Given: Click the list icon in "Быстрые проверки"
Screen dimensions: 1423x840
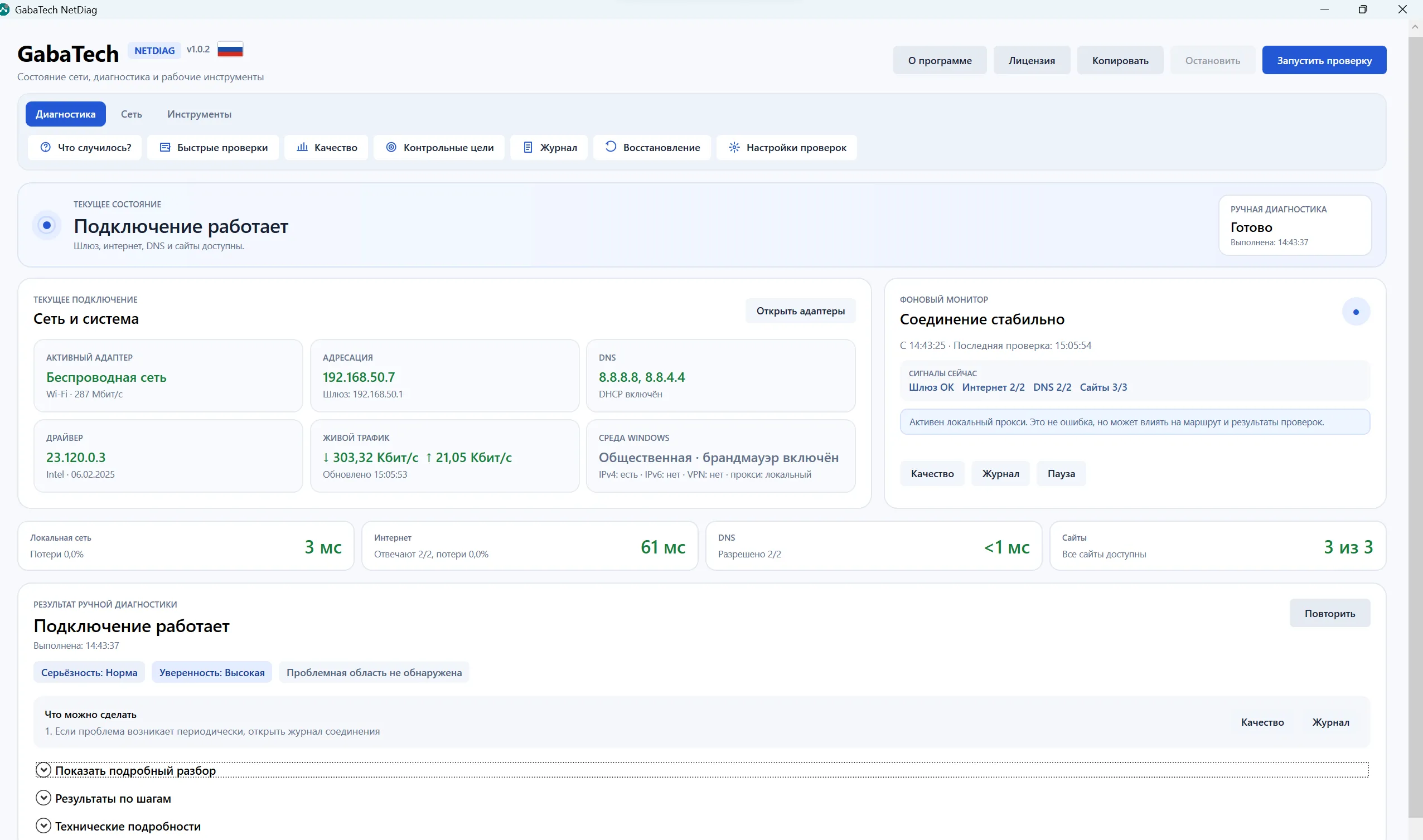Looking at the screenshot, I should coord(165,147).
